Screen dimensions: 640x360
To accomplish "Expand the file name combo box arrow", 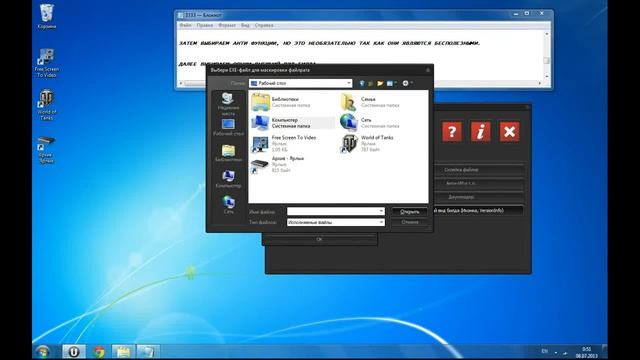I will (381, 211).
